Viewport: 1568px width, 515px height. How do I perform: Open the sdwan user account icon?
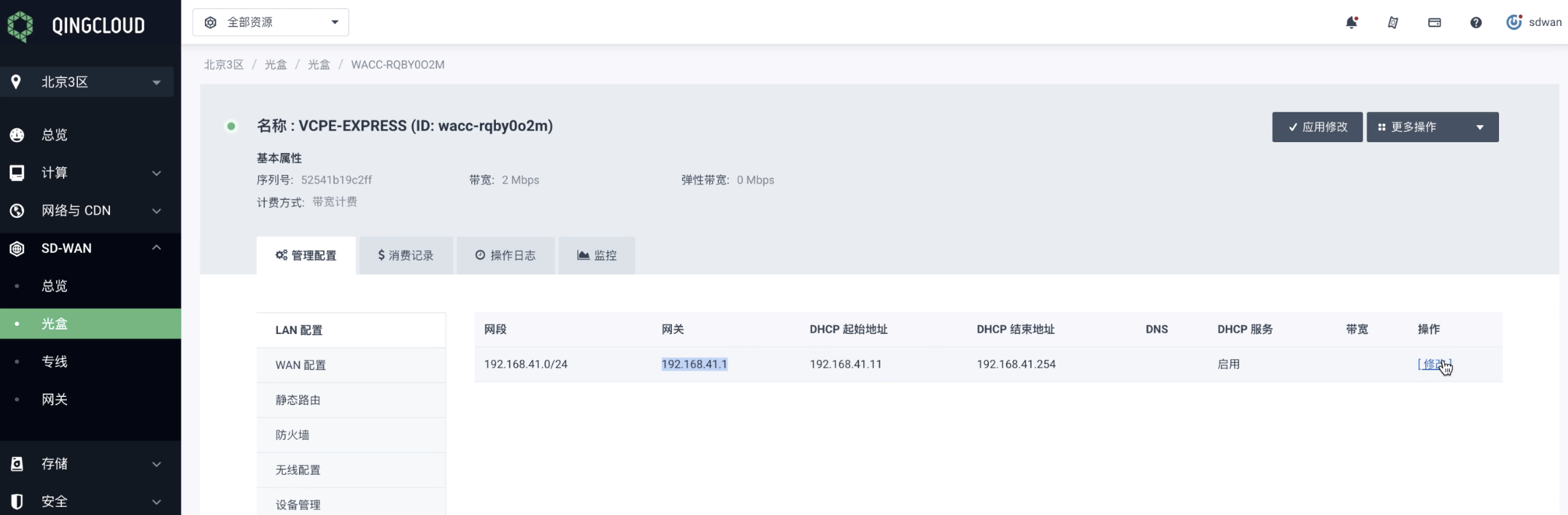coord(1514,22)
